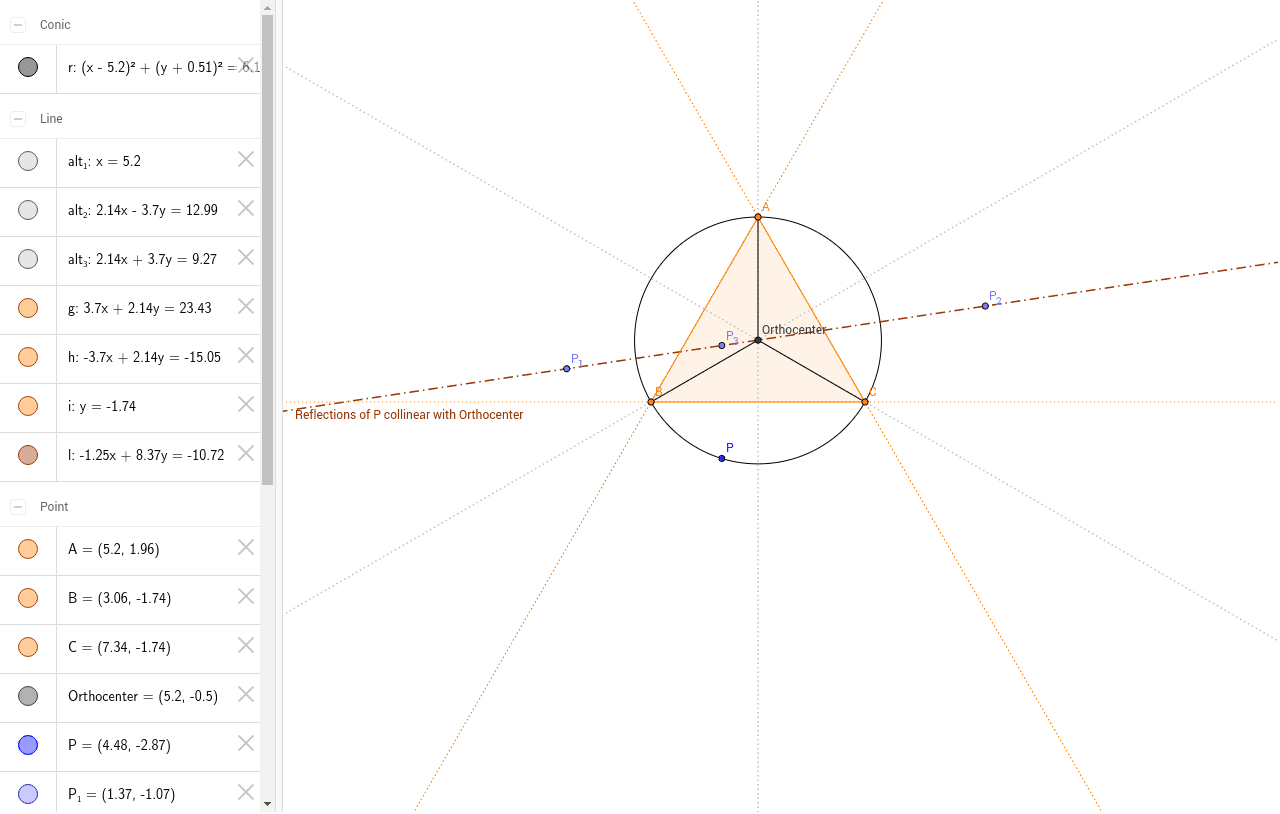Collapse the Point section
Viewport: 1280px width, 814px height.
coord(18,507)
